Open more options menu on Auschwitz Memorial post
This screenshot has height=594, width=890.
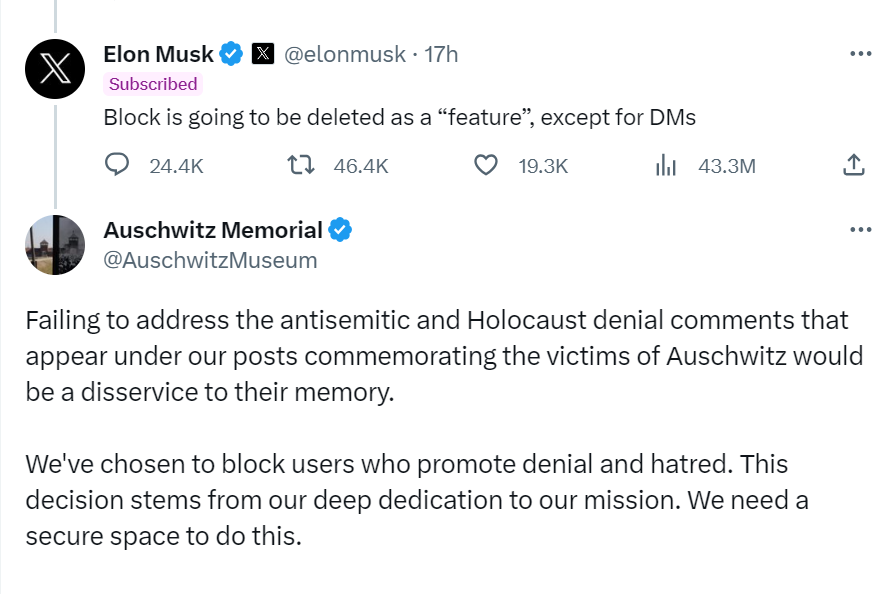[860, 229]
